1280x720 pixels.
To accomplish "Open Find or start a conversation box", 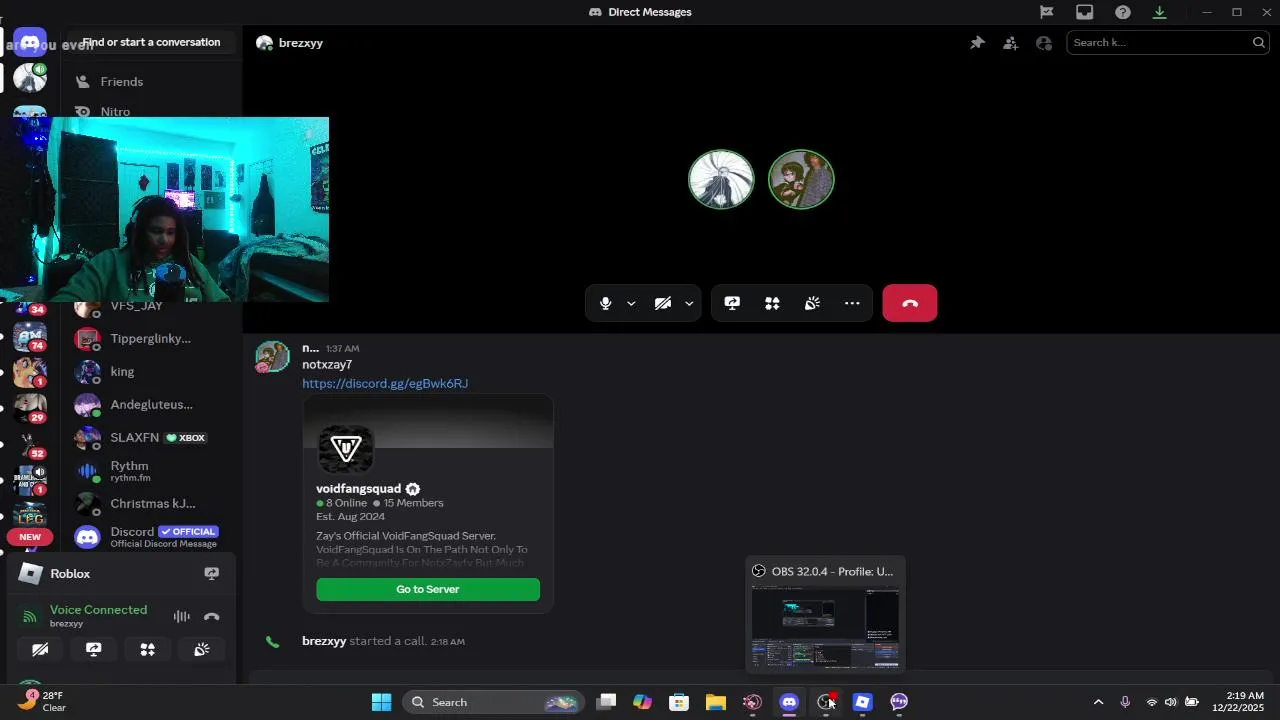I will [x=151, y=42].
